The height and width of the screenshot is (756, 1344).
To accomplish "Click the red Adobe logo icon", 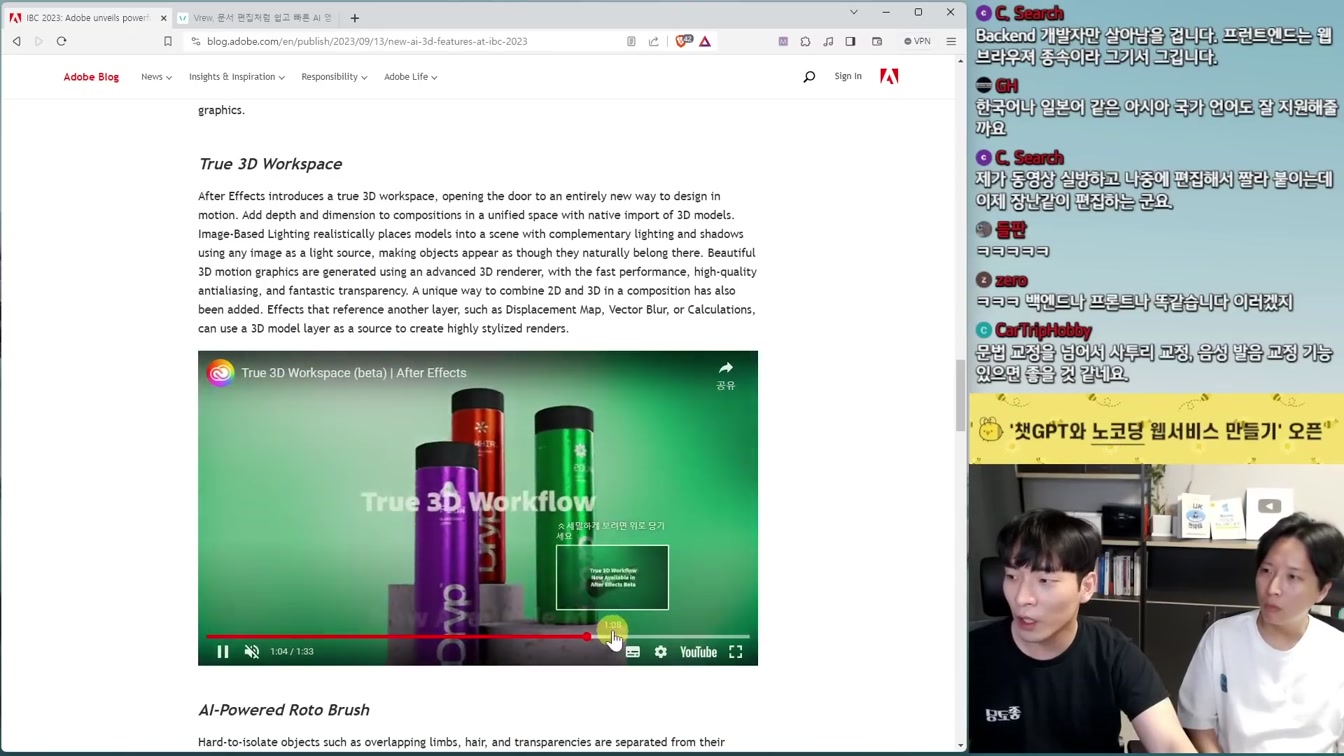I will tap(889, 76).
